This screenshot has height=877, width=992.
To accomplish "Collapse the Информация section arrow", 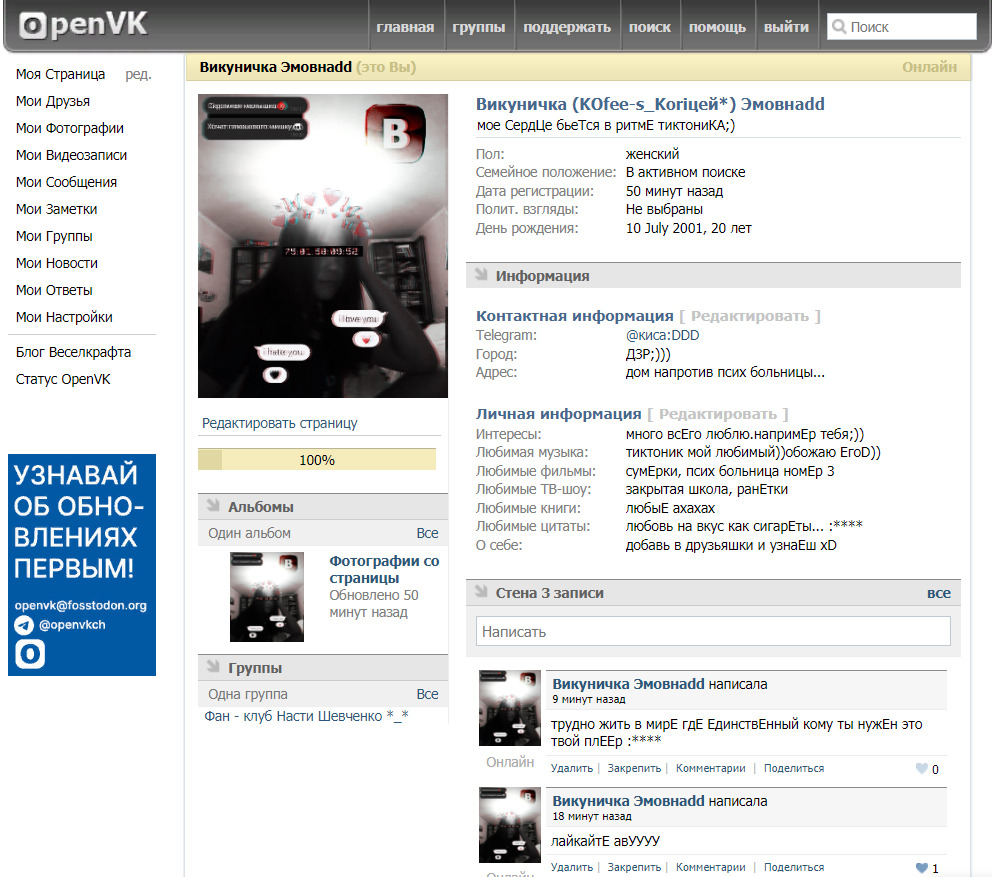I will coord(481,275).
